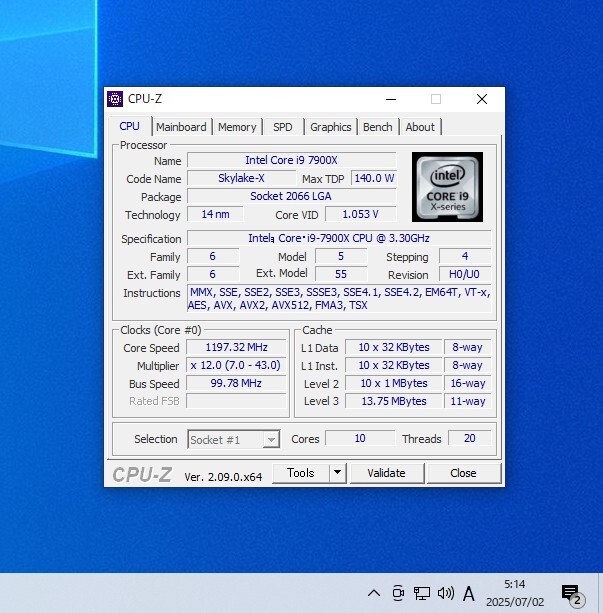603x613 pixels.
Task: Click the Level 3 '13.75 MBytes' value
Action: click(x=394, y=401)
